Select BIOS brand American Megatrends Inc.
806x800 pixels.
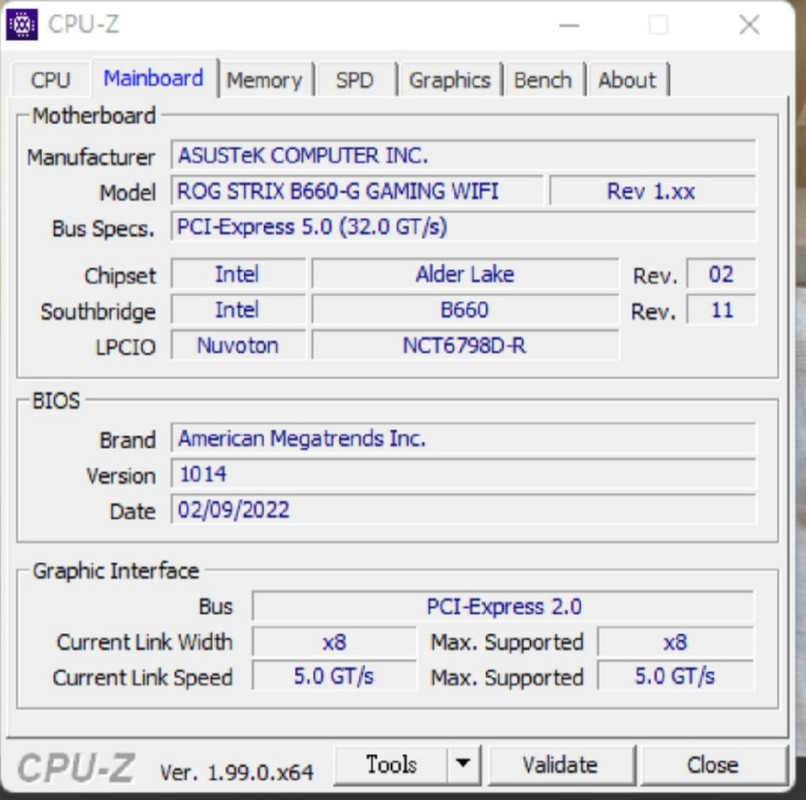pyautogui.click(x=463, y=439)
